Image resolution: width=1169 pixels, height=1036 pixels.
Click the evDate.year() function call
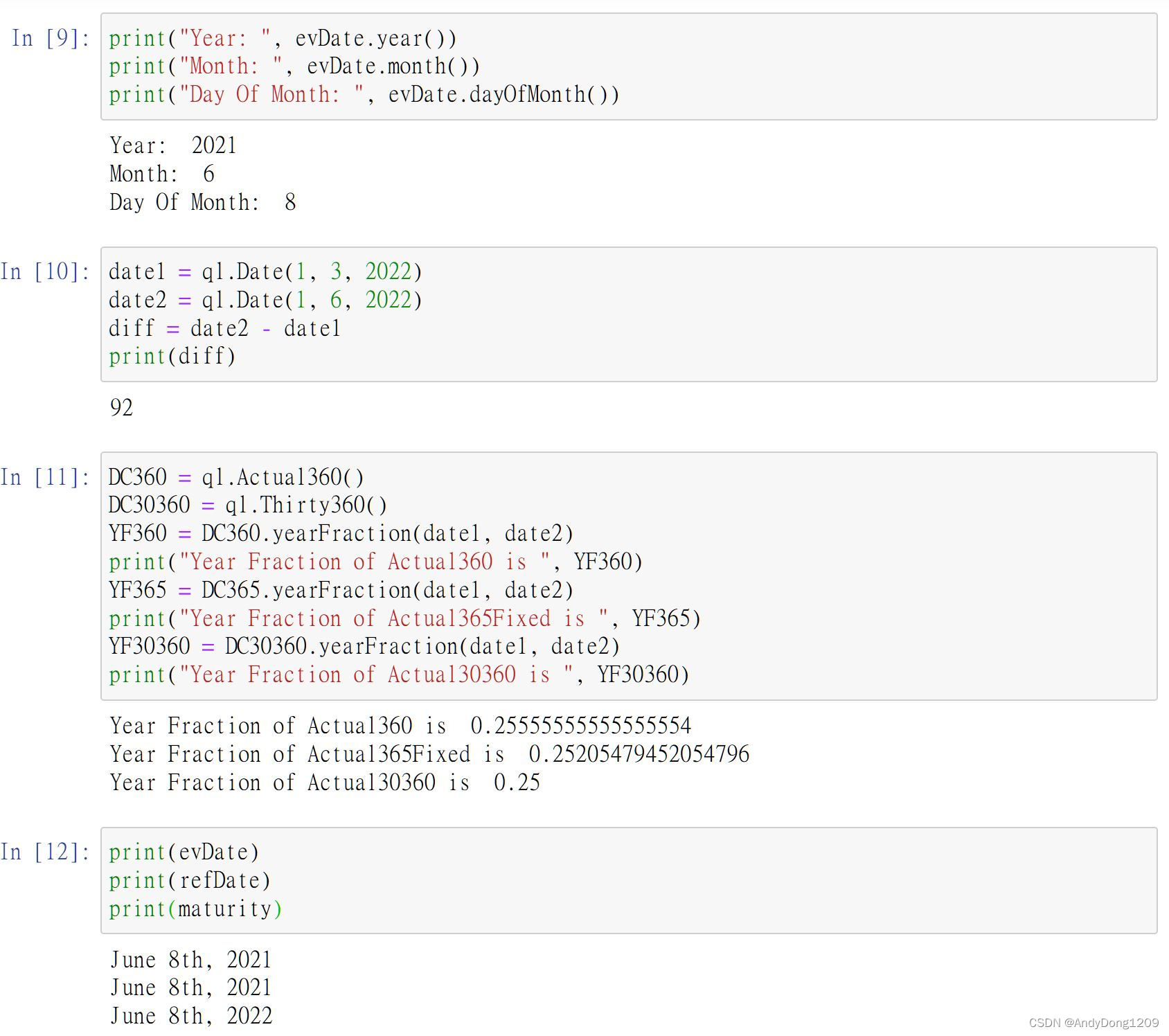tap(374, 38)
